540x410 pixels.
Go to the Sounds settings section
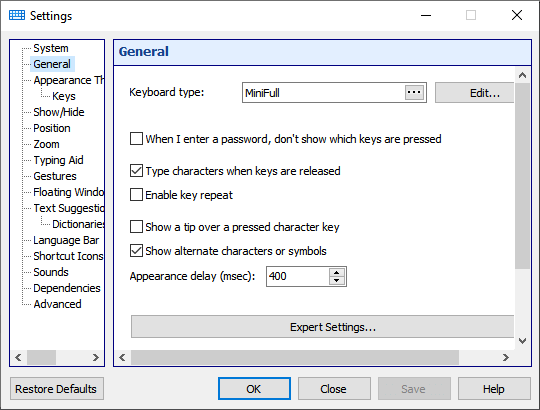pyautogui.click(x=51, y=272)
